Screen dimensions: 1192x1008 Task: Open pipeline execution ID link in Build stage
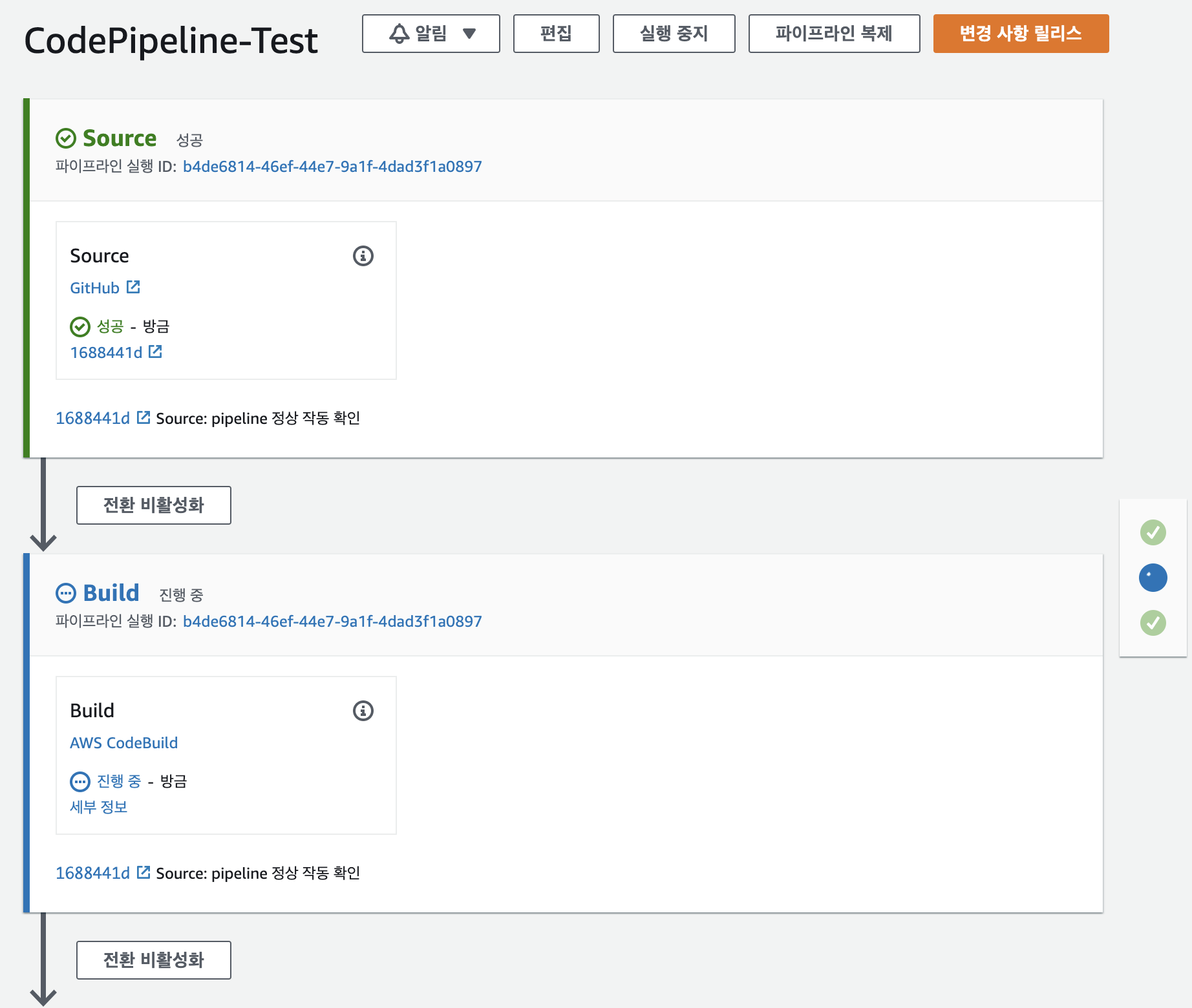tap(332, 622)
